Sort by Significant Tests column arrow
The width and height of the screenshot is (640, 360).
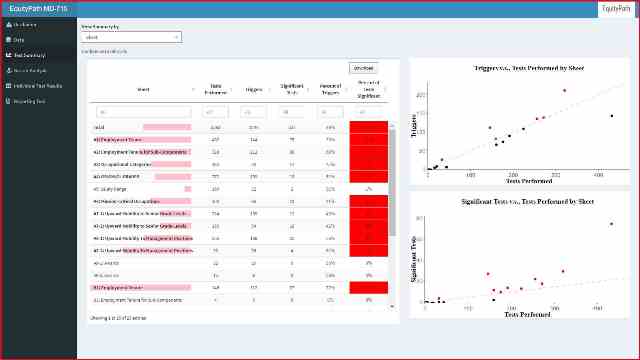click(308, 89)
